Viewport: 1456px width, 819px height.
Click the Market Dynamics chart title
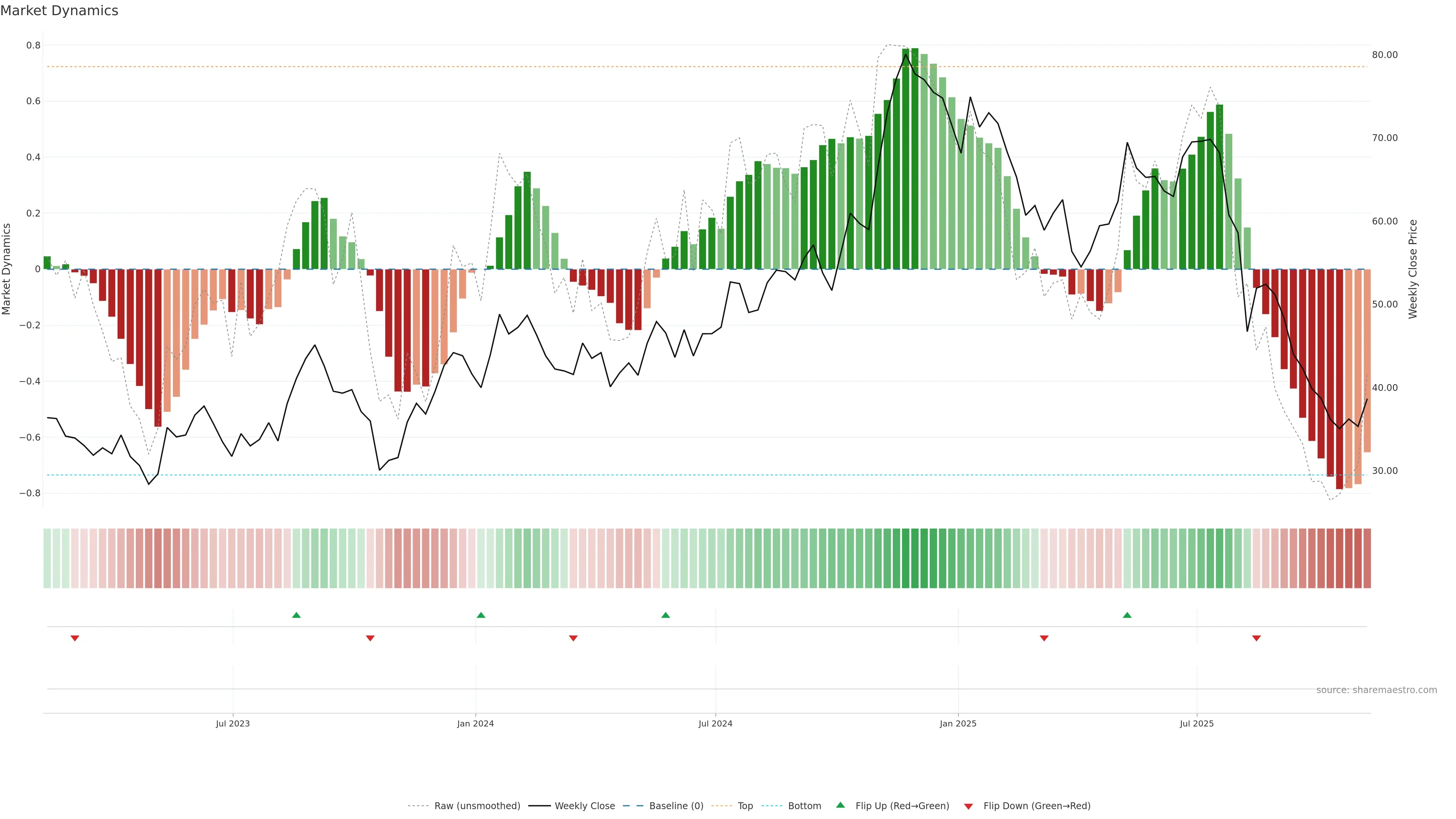point(60,11)
